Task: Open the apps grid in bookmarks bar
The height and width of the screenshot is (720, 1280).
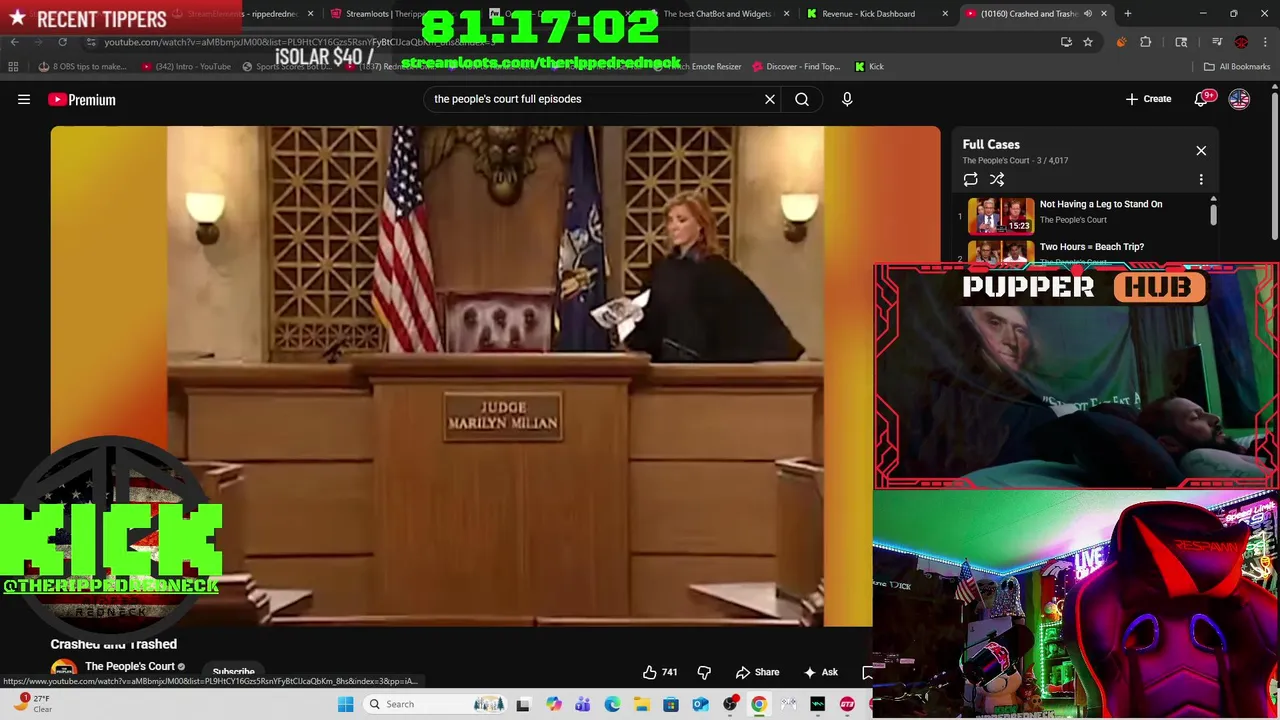Action: click(x=13, y=66)
